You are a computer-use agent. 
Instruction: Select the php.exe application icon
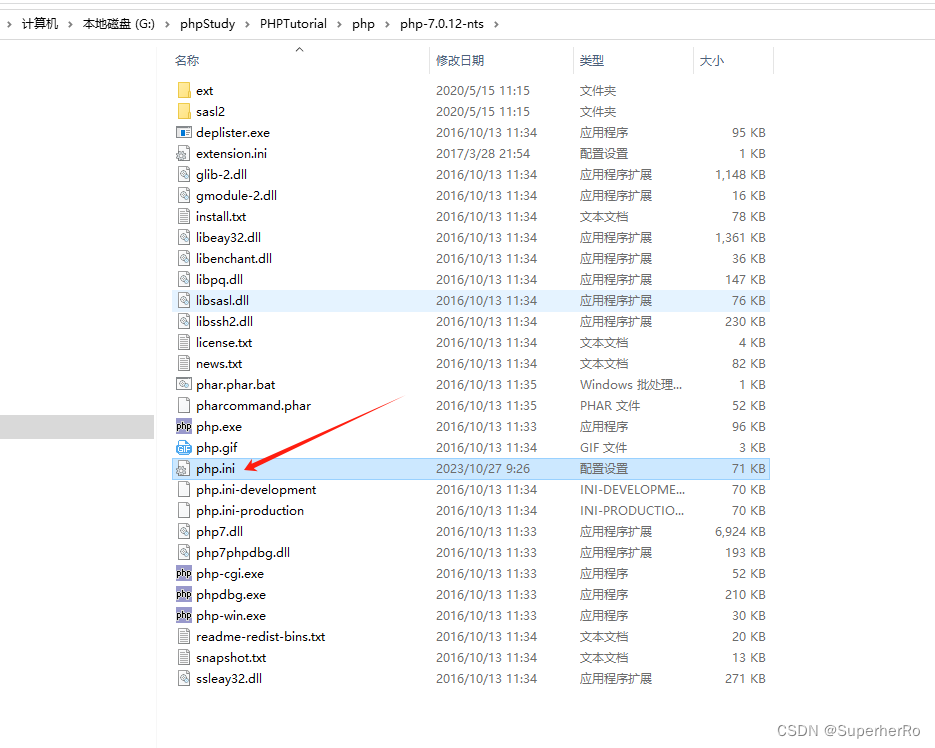(184, 426)
